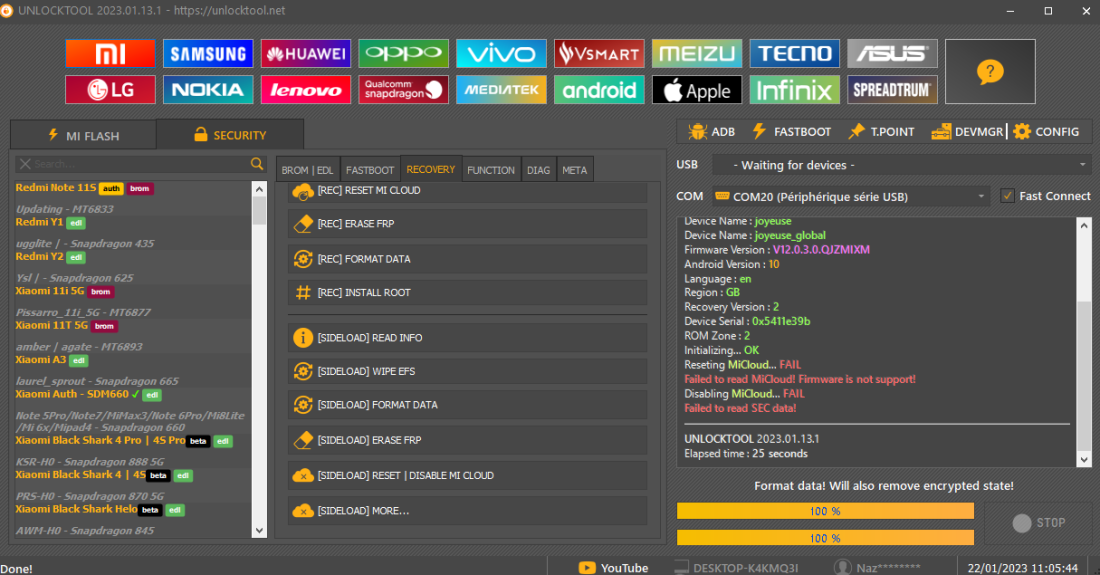Click the STOP button
The image size is (1100, 575).
(x=1038, y=522)
